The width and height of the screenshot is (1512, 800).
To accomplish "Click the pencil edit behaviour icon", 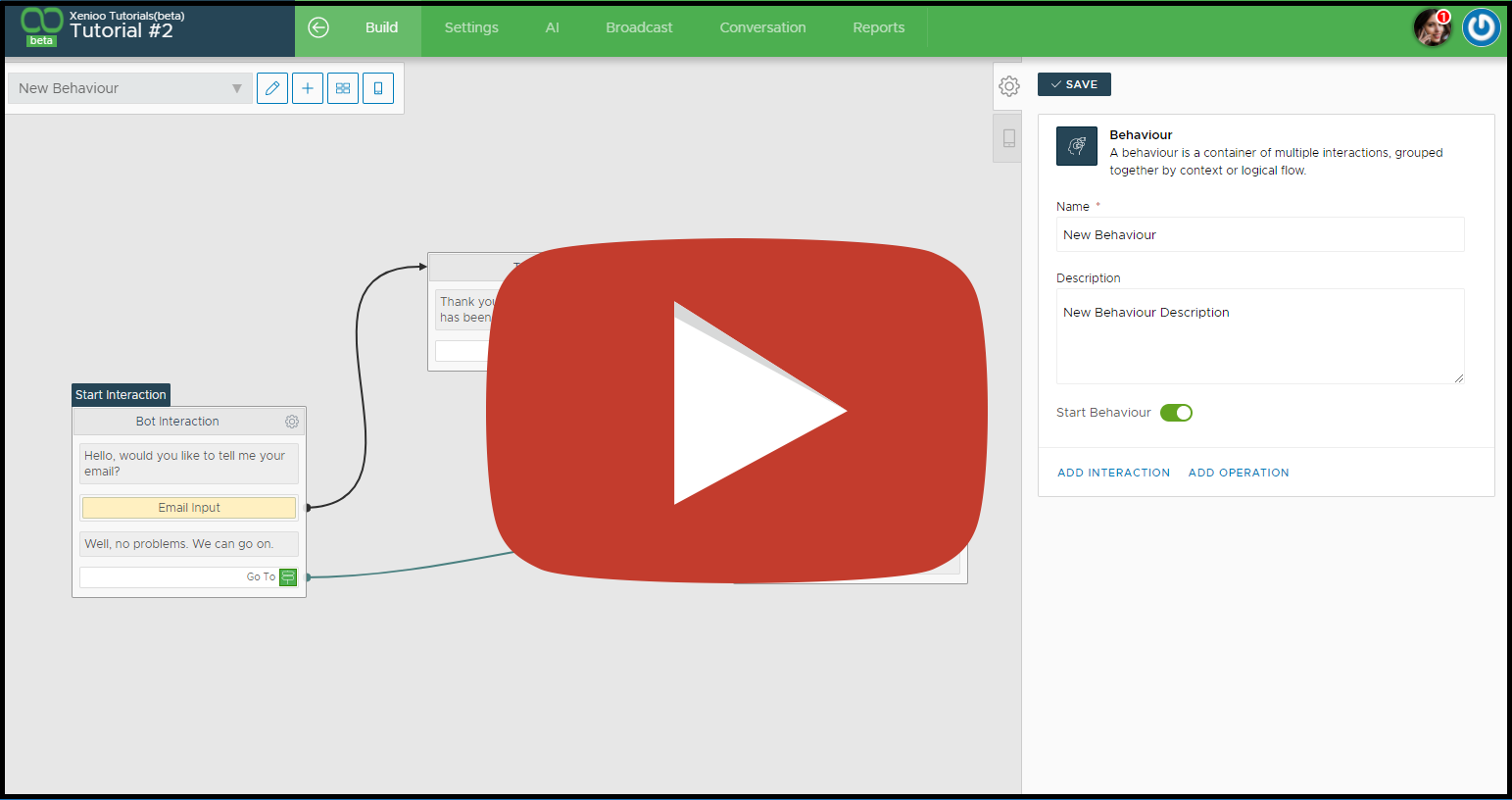I will (272, 88).
